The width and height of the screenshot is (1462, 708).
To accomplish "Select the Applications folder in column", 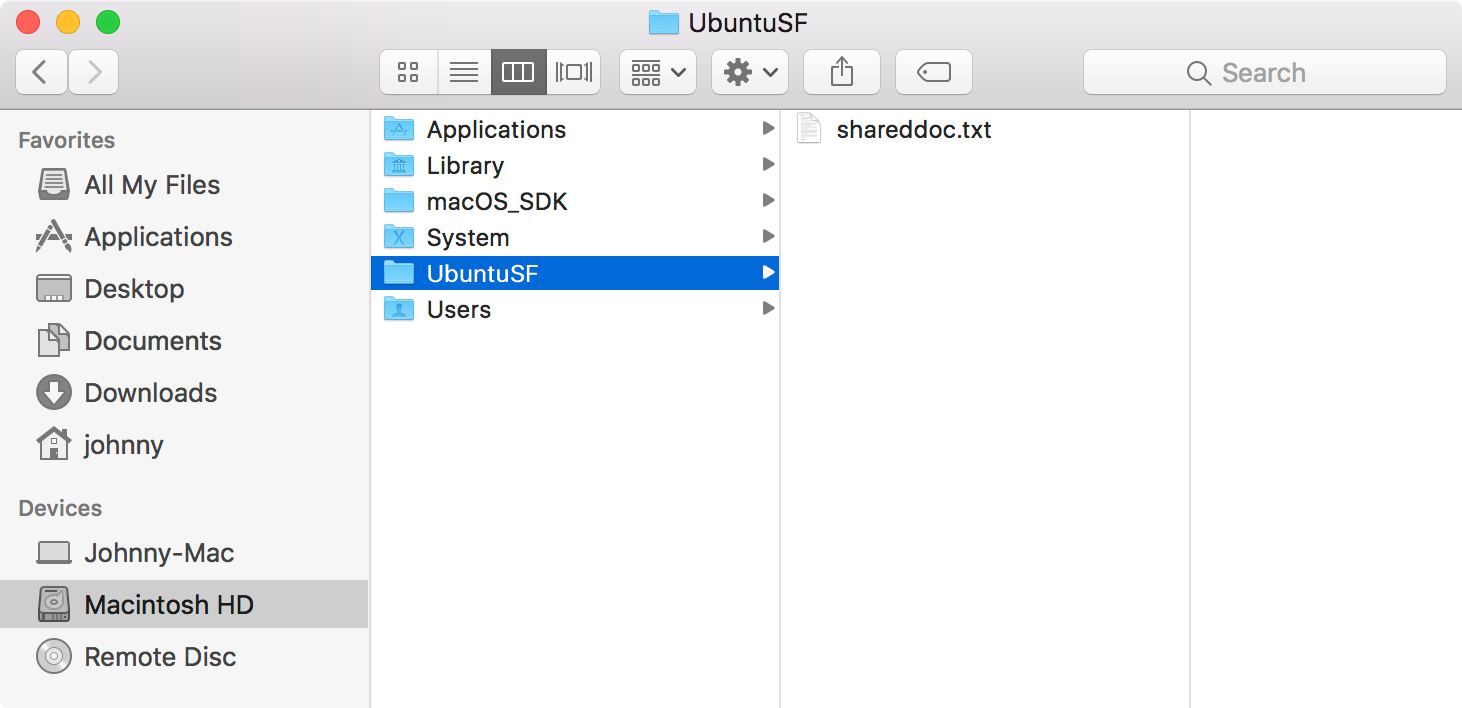I will tap(574, 129).
